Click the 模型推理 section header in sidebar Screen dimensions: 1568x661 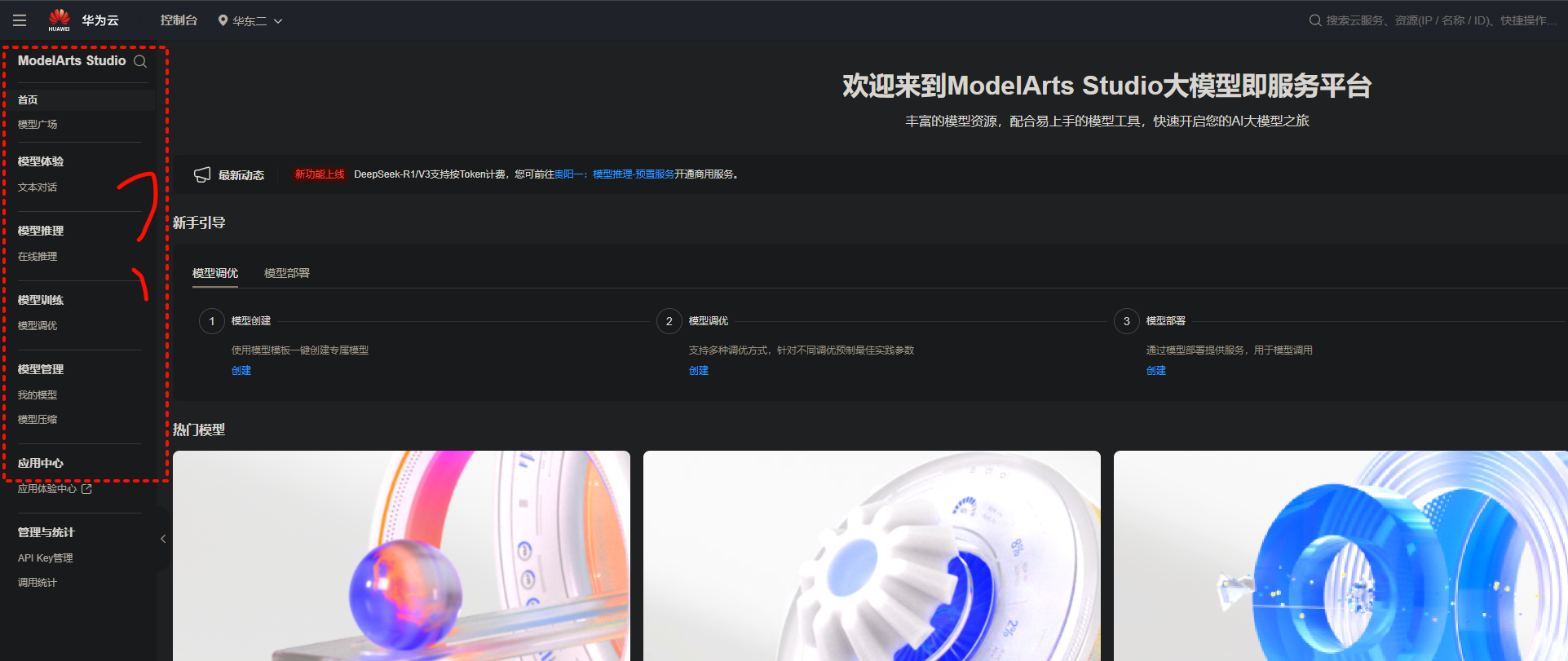click(41, 231)
